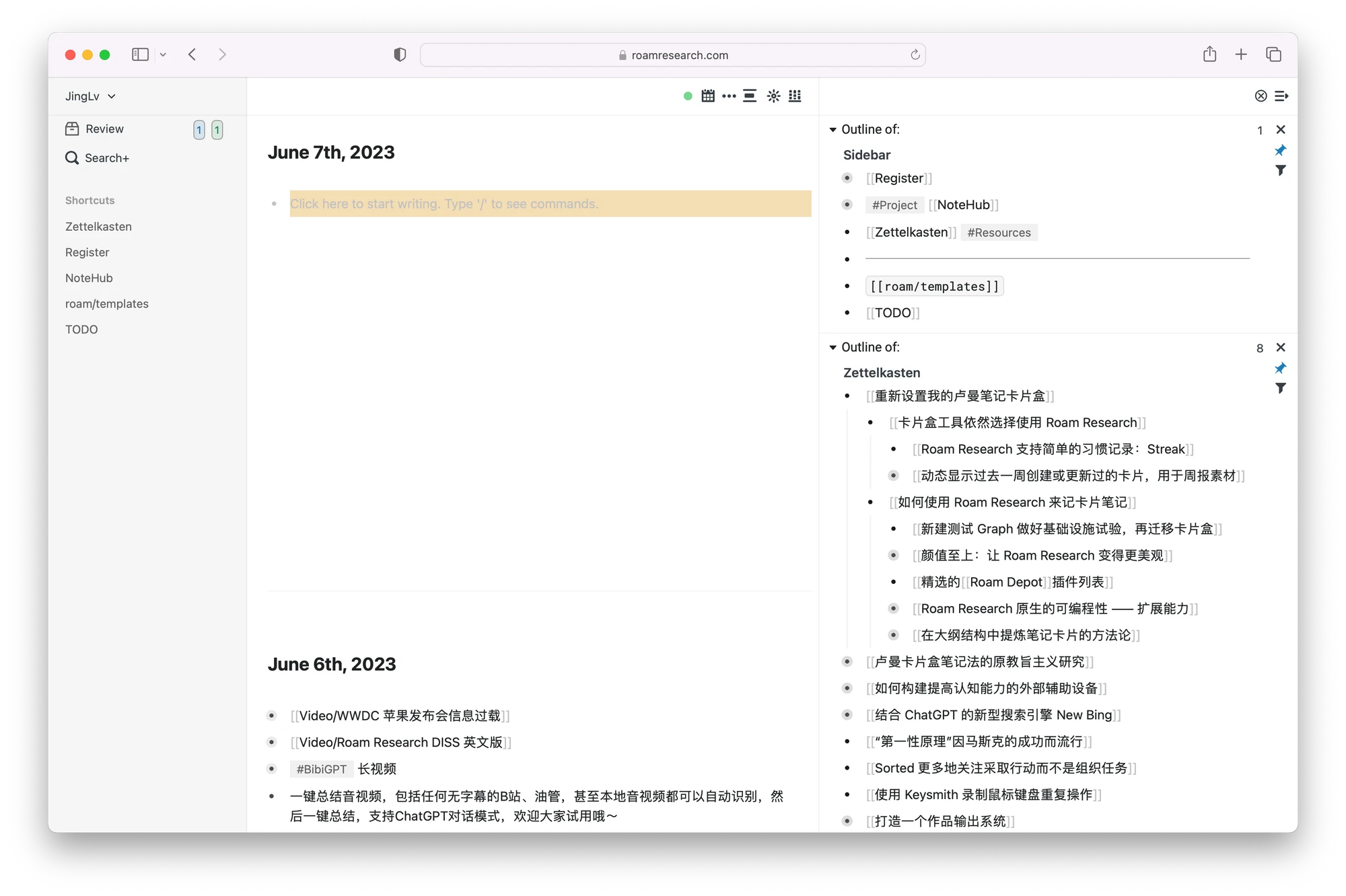Click the roamresearch.com address bar
Image resolution: width=1346 pixels, height=896 pixels.
[672, 55]
